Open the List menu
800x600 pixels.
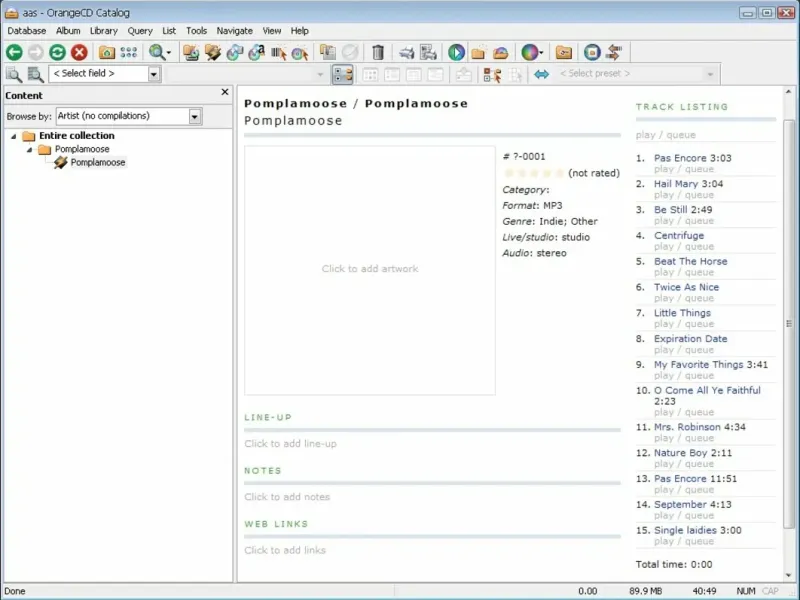point(169,31)
